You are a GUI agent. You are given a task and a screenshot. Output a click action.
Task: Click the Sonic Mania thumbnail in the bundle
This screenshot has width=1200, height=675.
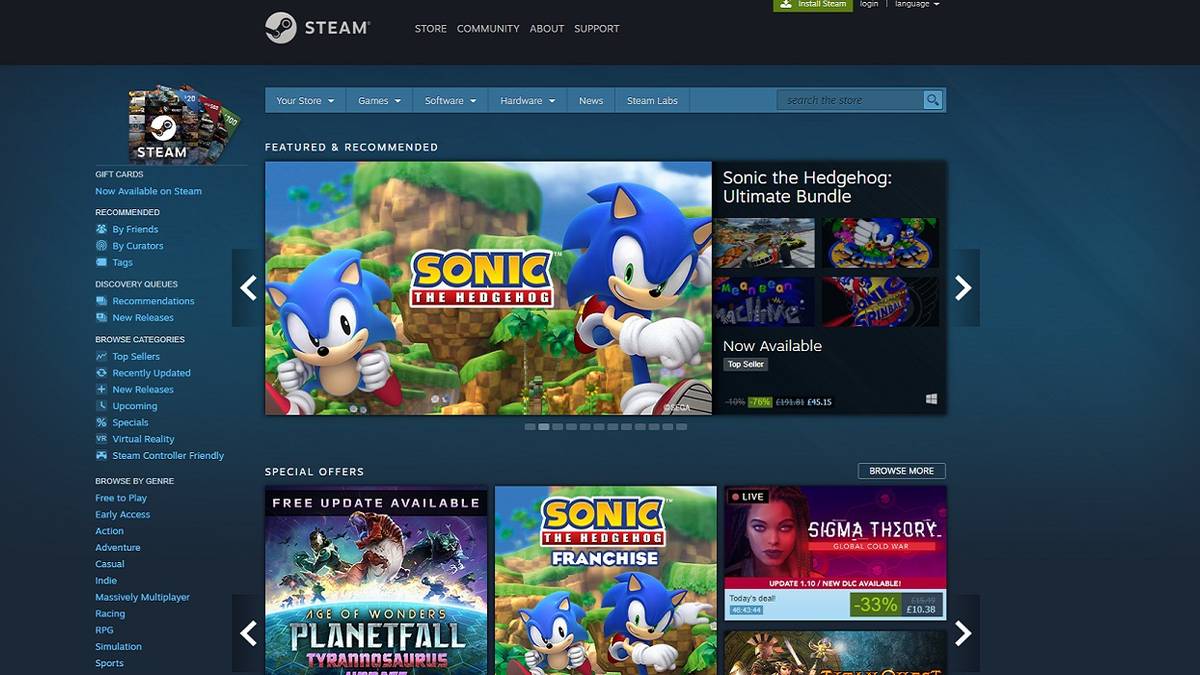pos(880,242)
